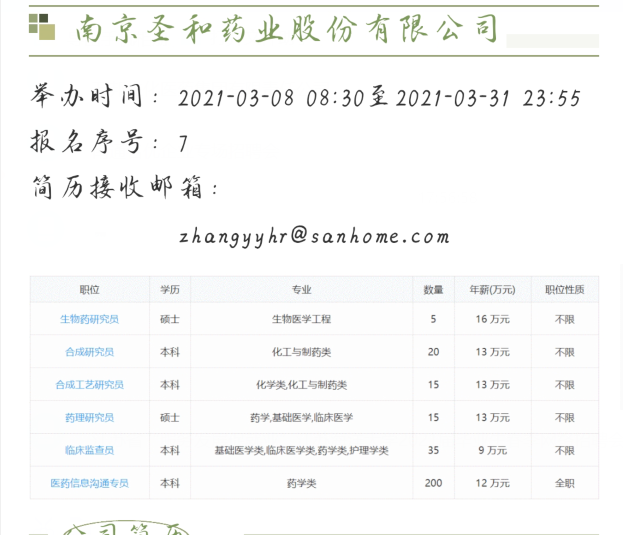Open the 合成研究员 job link

click(89, 352)
